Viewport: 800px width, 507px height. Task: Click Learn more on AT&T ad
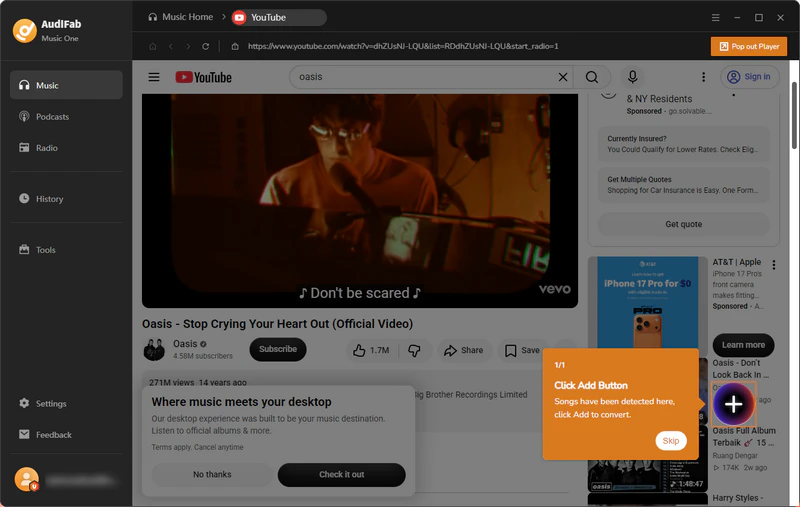click(x=743, y=345)
